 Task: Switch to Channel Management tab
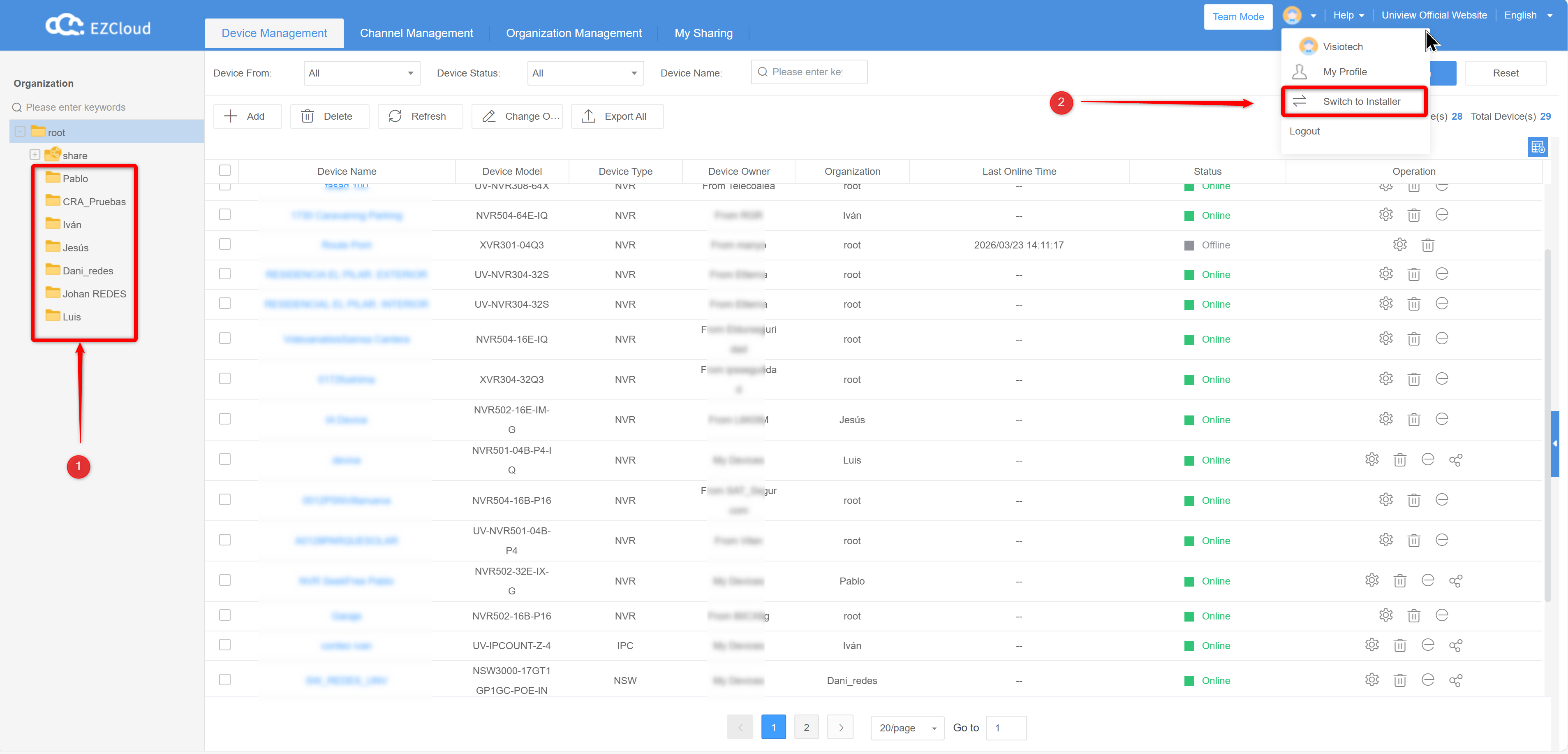416,33
